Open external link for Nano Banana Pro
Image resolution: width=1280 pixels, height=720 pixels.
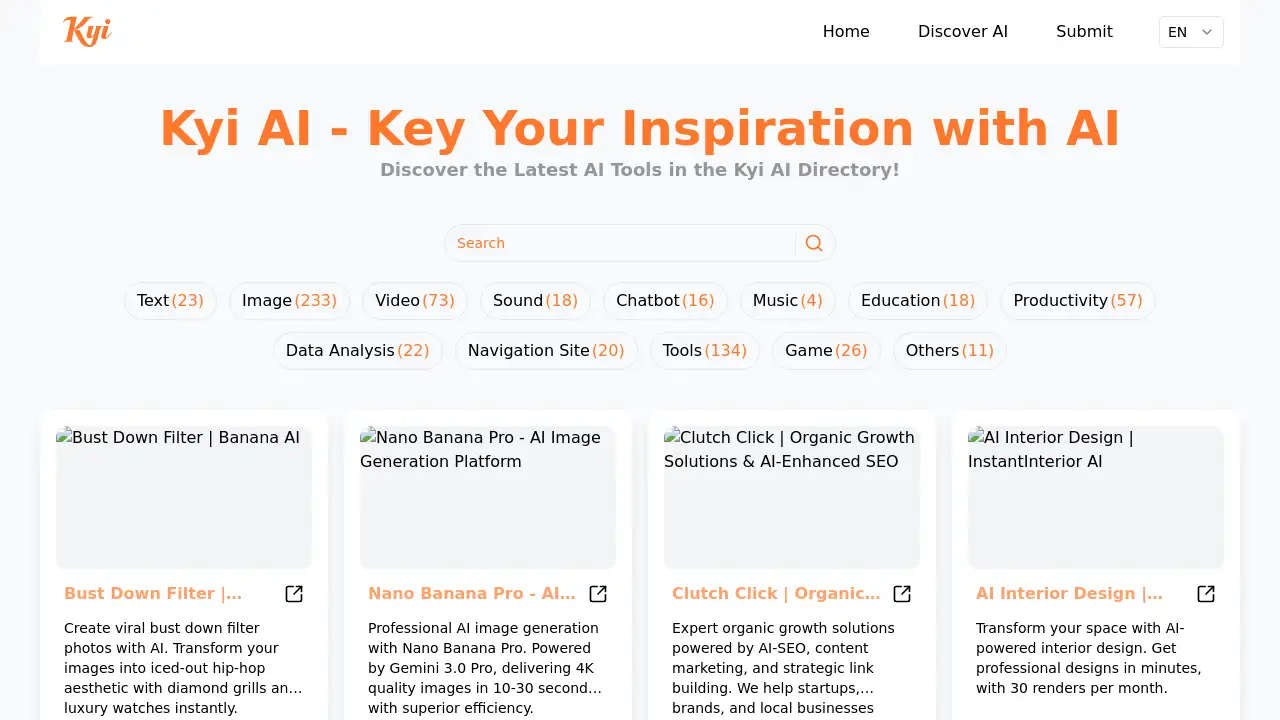point(598,594)
